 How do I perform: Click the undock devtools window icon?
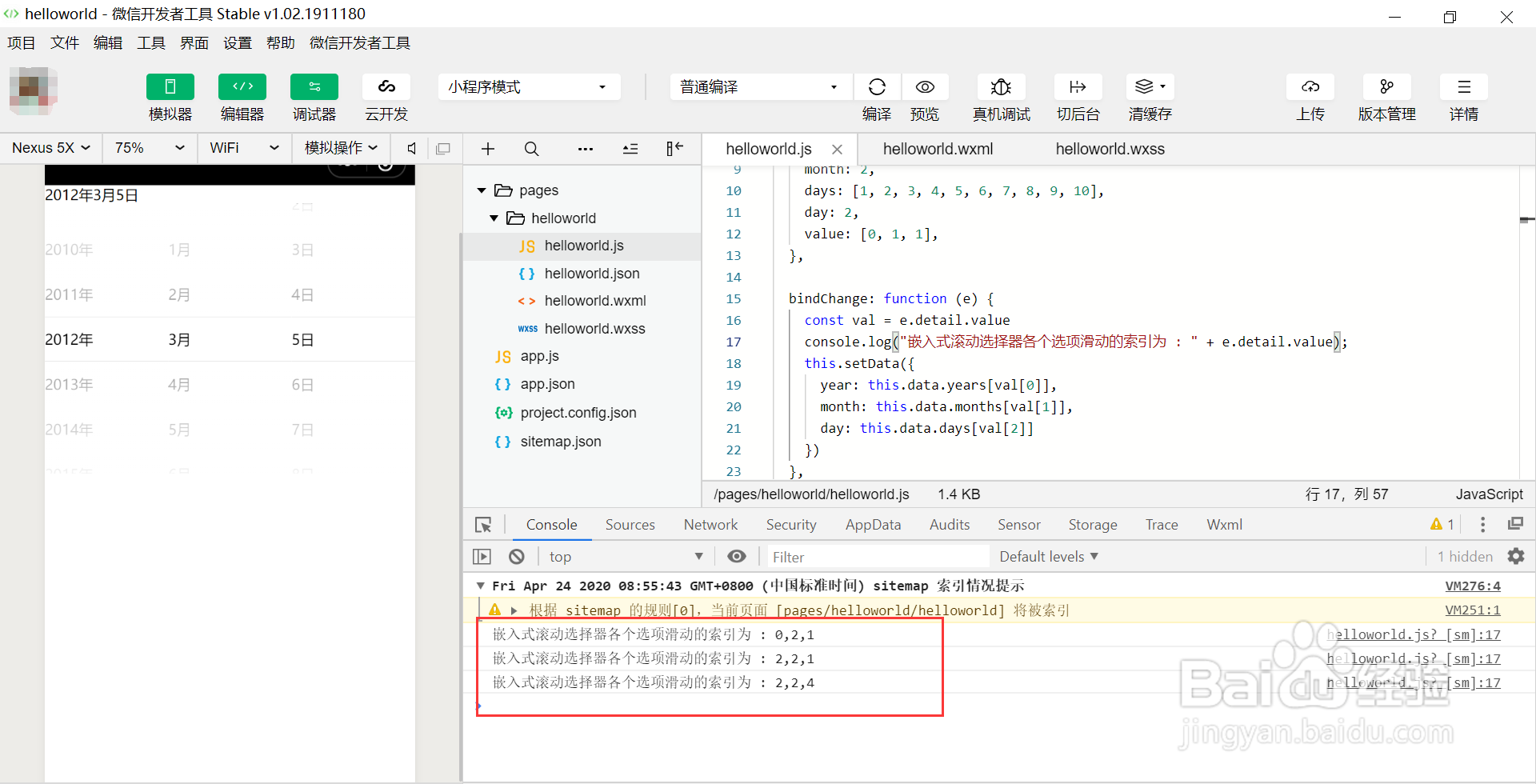coord(1515,524)
